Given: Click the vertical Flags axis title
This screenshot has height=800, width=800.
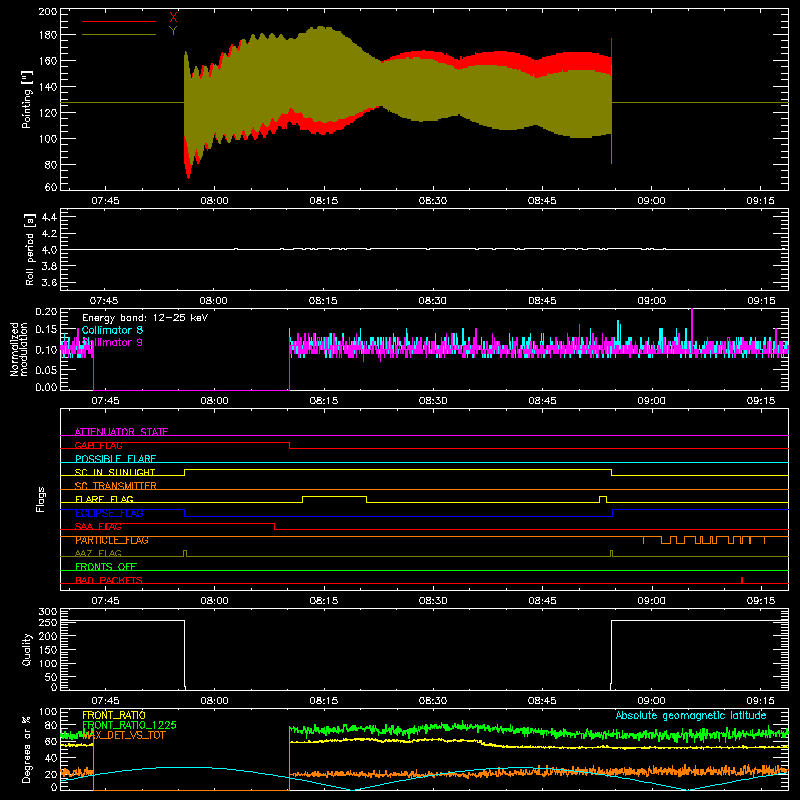Looking at the screenshot, I should [x=41, y=499].
